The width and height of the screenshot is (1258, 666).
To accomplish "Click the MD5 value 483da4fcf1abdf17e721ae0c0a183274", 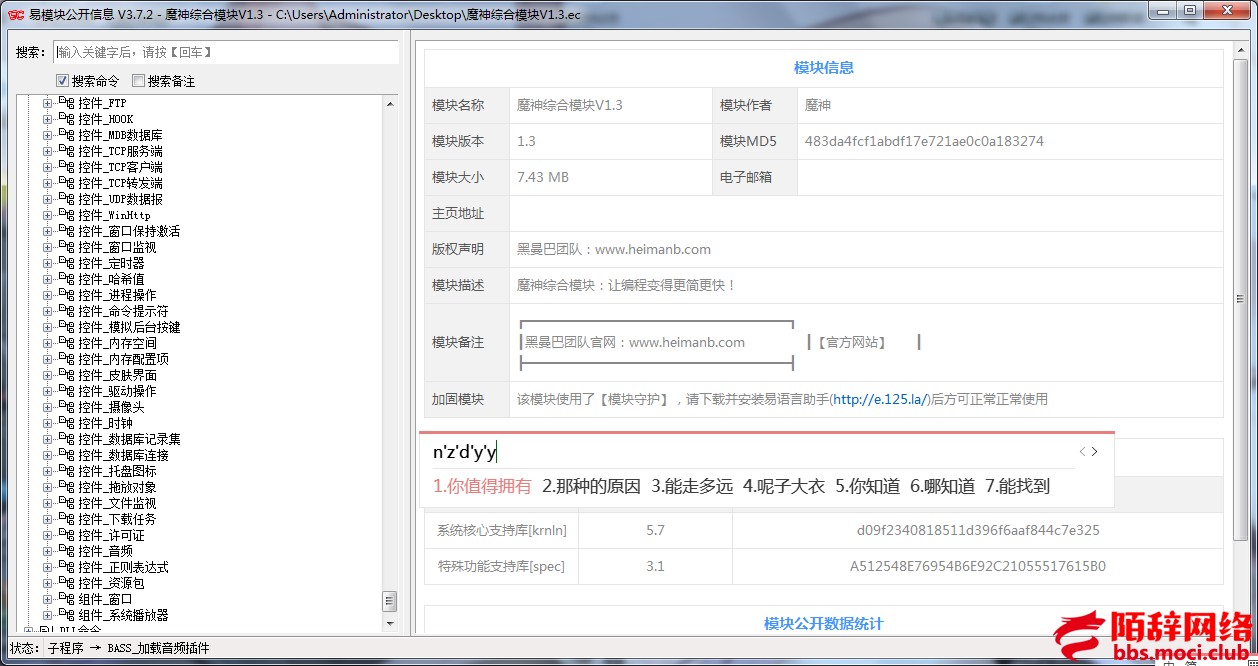I will 924,141.
